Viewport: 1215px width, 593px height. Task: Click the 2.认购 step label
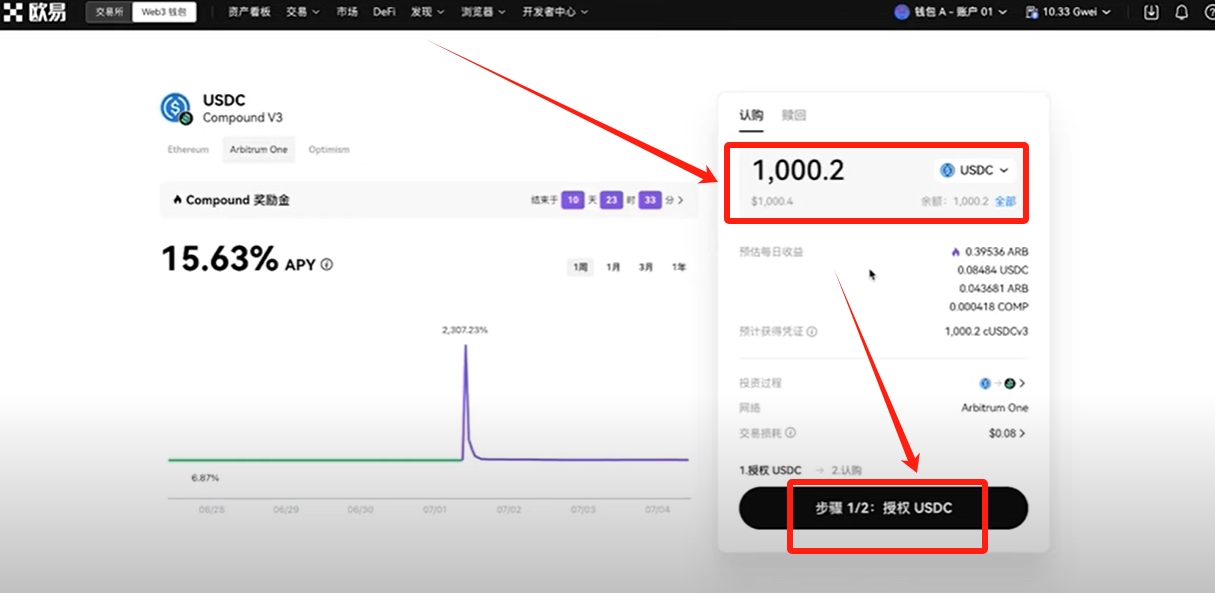point(846,470)
